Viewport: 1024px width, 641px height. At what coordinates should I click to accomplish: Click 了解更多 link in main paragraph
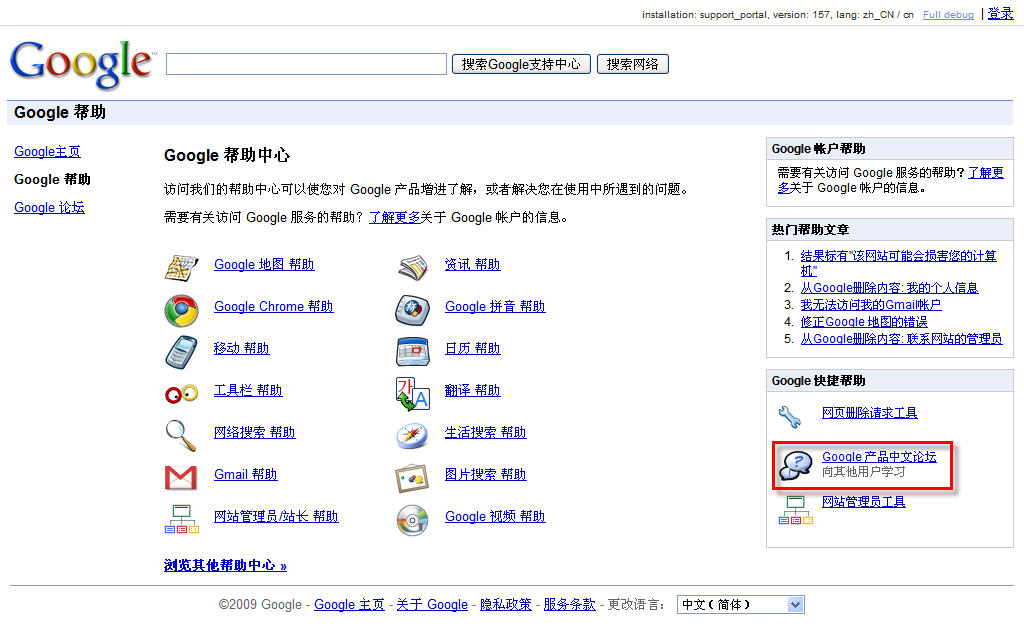point(394,217)
